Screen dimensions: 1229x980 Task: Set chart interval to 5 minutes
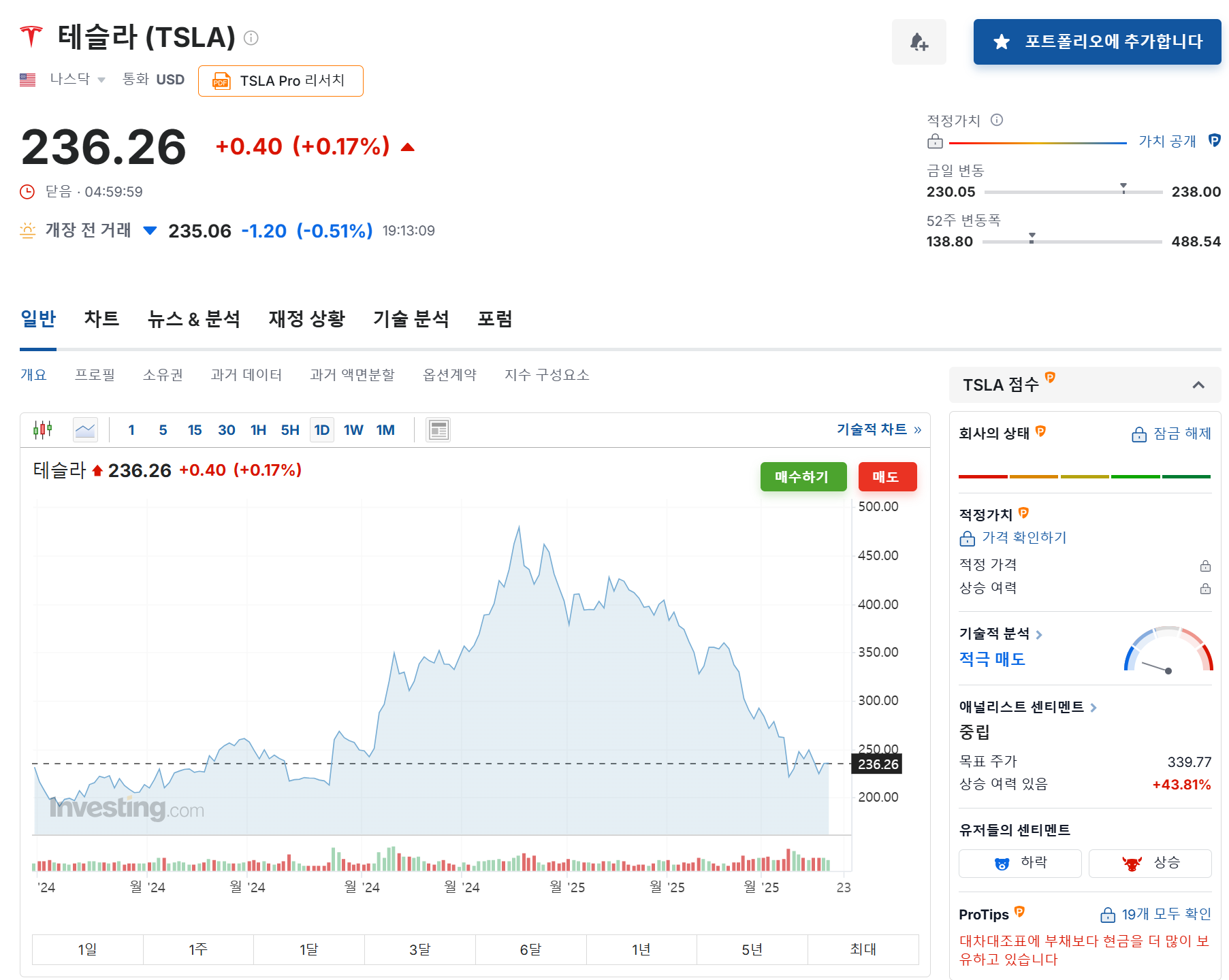(x=163, y=430)
